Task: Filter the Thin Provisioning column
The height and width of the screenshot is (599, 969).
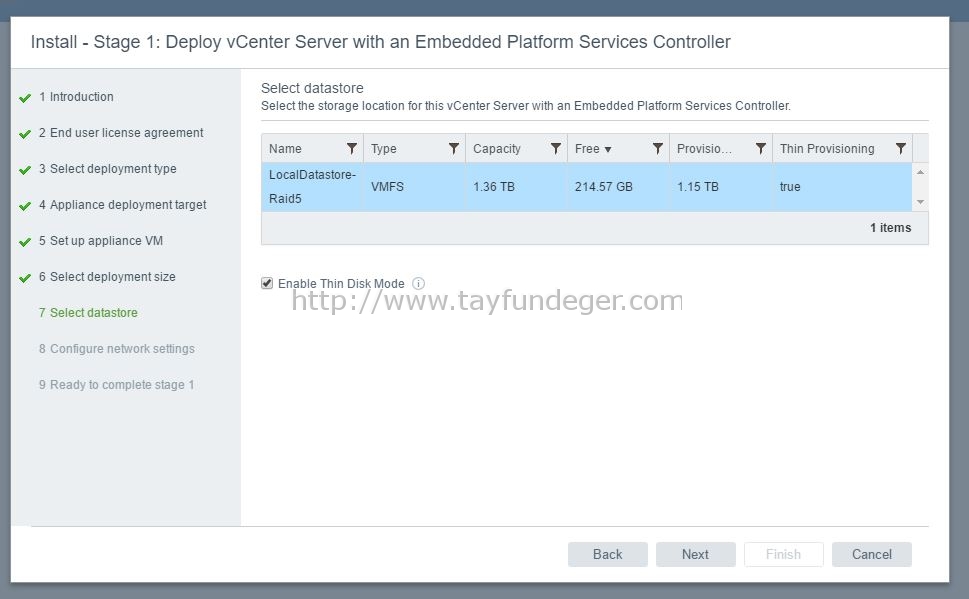Action: point(900,148)
